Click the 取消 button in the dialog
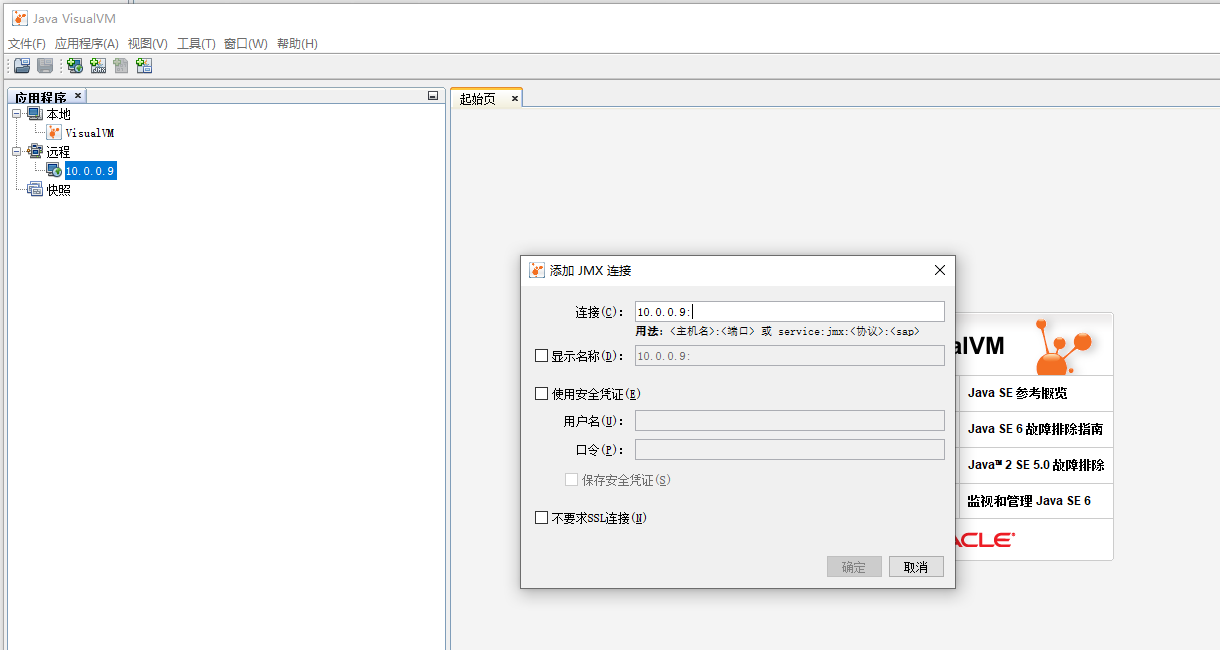The height and width of the screenshot is (650, 1220). click(915, 566)
